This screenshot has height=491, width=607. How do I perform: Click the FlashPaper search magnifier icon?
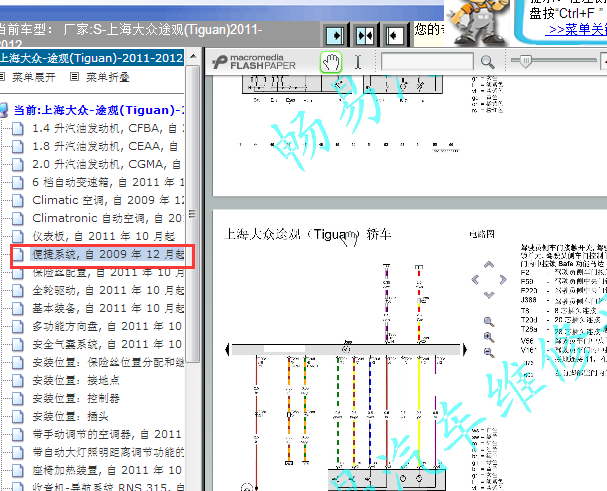(x=487, y=62)
